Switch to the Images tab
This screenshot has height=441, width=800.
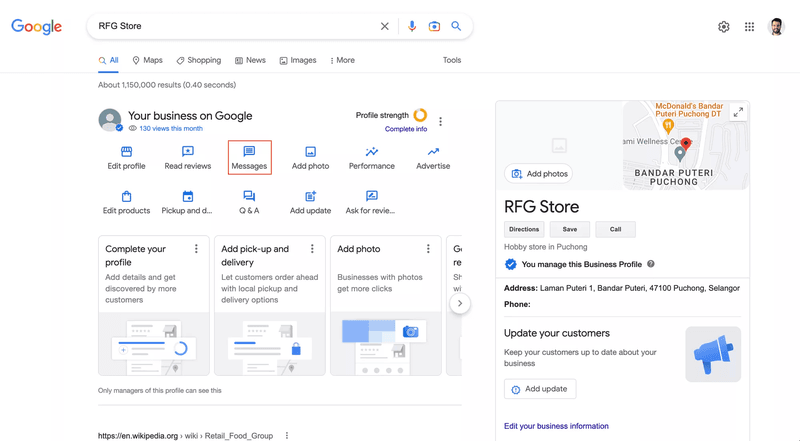[x=298, y=60]
